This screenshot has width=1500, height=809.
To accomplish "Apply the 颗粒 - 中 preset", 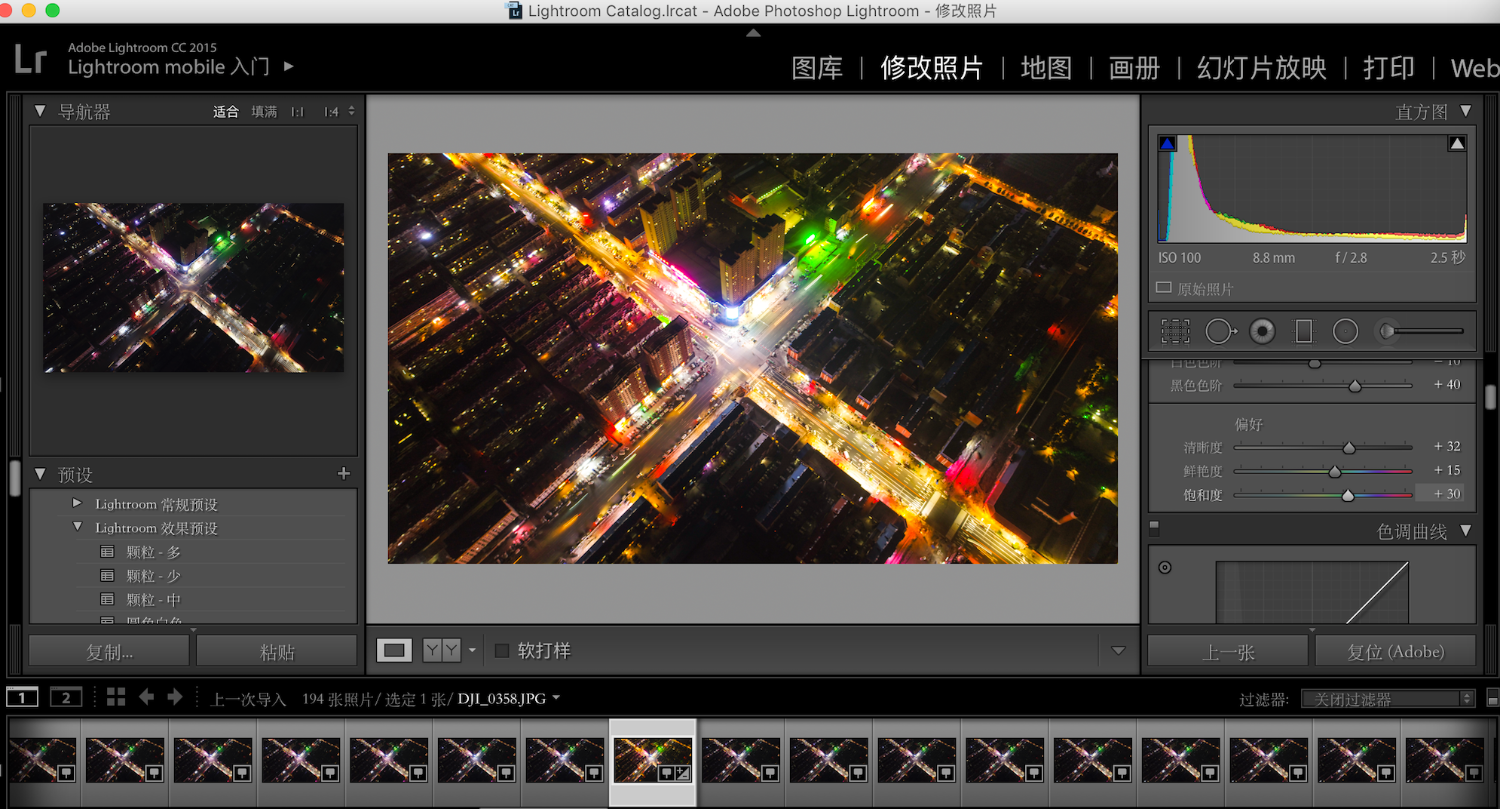I will click(x=153, y=600).
